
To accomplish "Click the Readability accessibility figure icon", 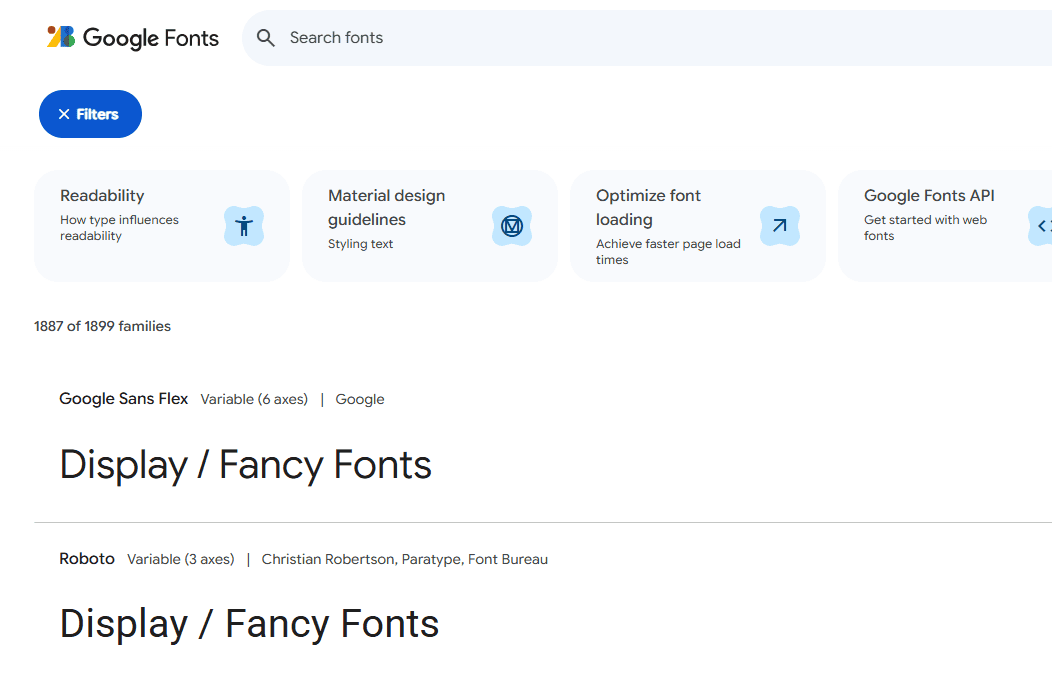I will [x=243, y=226].
